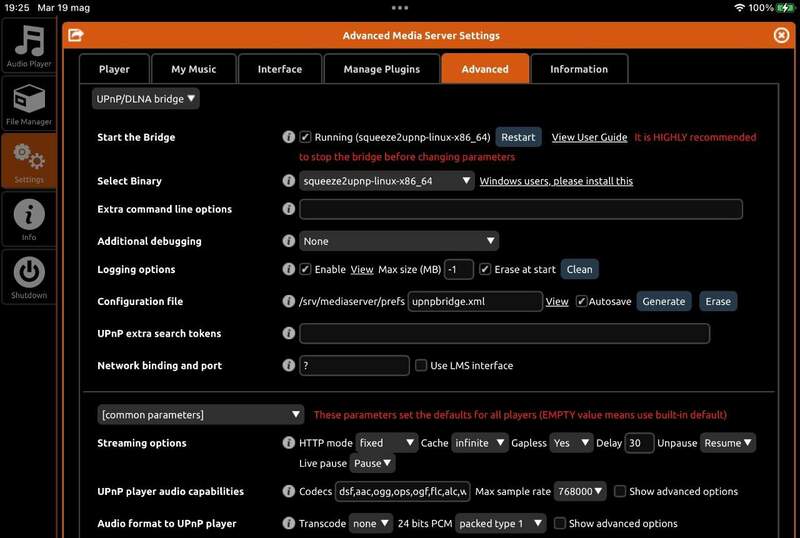
Task: Show info for Configuration file
Action: [x=289, y=301]
